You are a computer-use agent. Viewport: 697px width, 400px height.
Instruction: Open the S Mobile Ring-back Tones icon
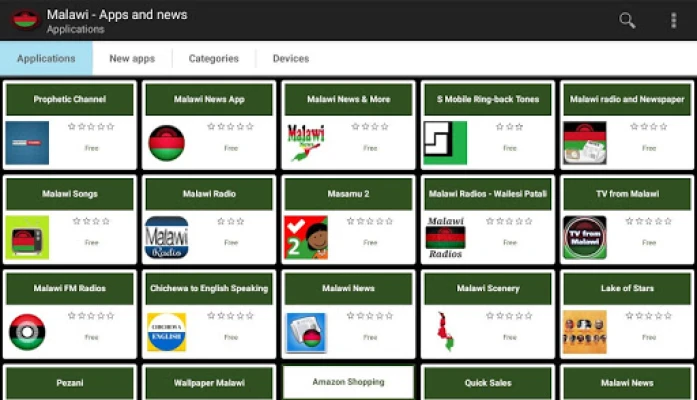pyautogui.click(x=445, y=143)
